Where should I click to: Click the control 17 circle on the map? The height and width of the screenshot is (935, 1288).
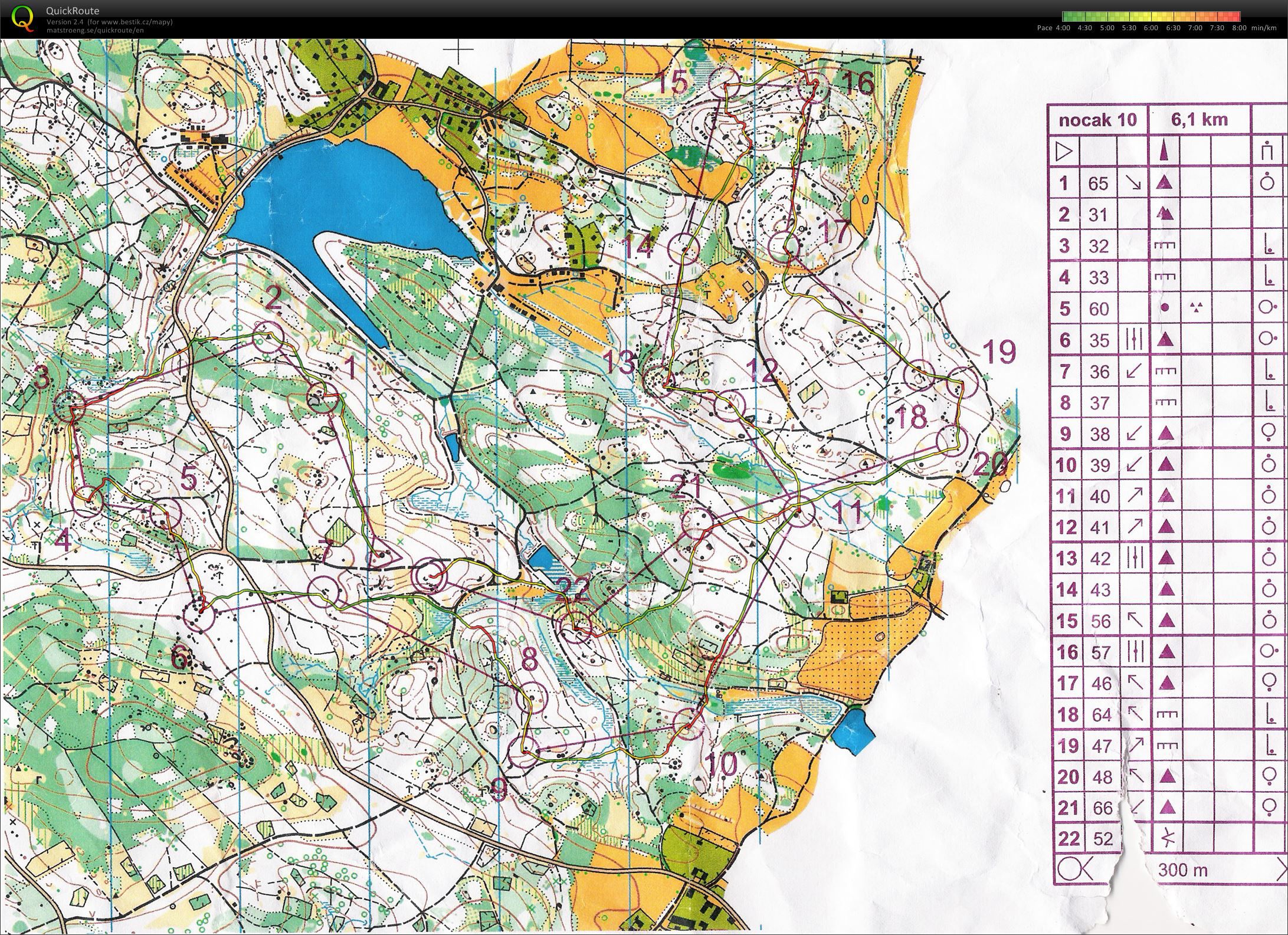coord(784,248)
